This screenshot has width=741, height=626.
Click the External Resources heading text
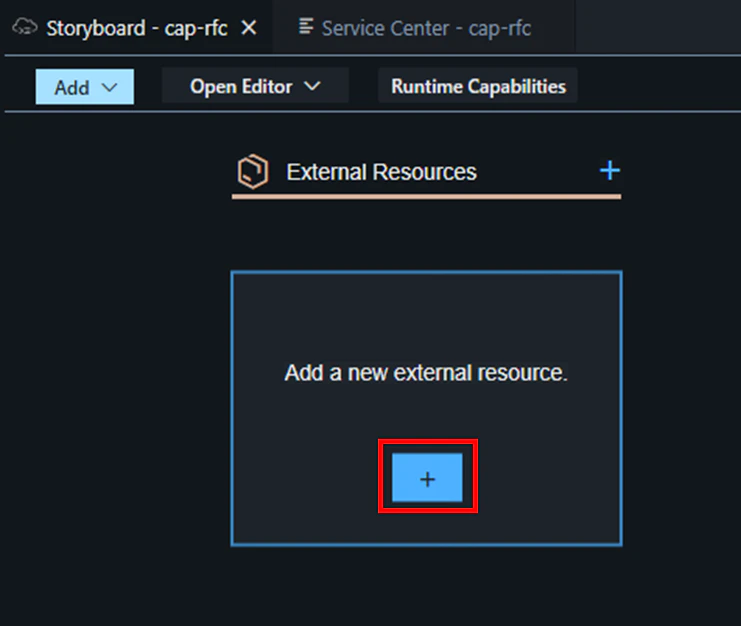pos(381,172)
